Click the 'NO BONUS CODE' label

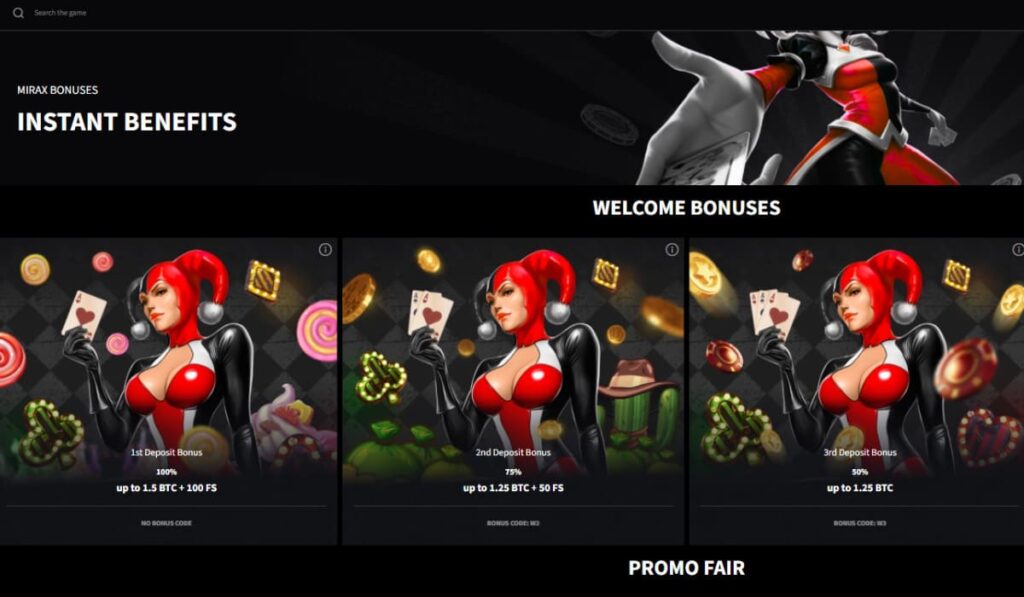[x=167, y=523]
